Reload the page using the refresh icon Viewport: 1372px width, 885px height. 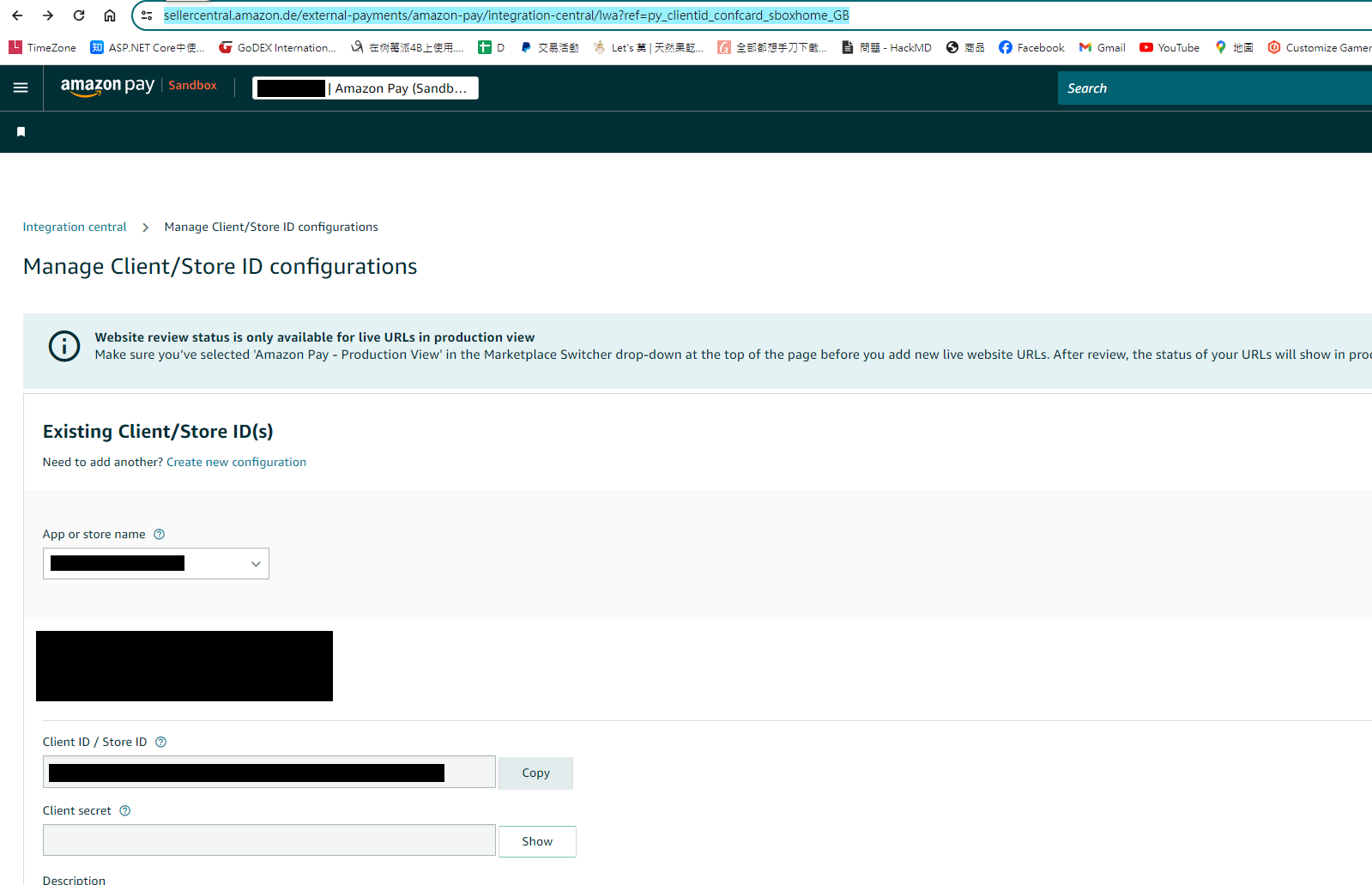pyautogui.click(x=79, y=15)
